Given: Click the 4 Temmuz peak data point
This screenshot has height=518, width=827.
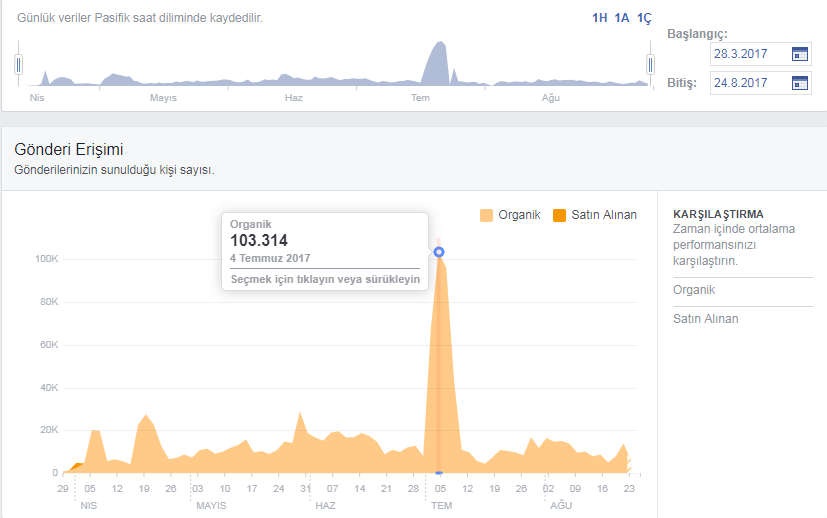Looking at the screenshot, I should tap(439, 252).
